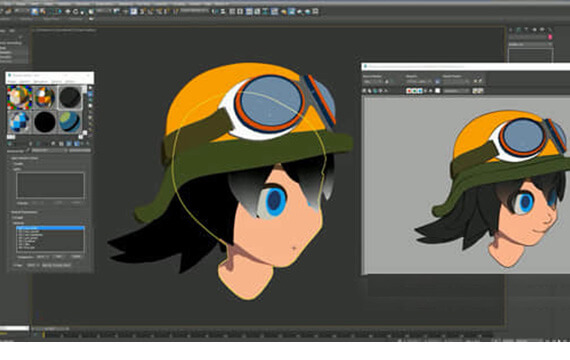Select the solid black sample sphere

tap(45, 122)
